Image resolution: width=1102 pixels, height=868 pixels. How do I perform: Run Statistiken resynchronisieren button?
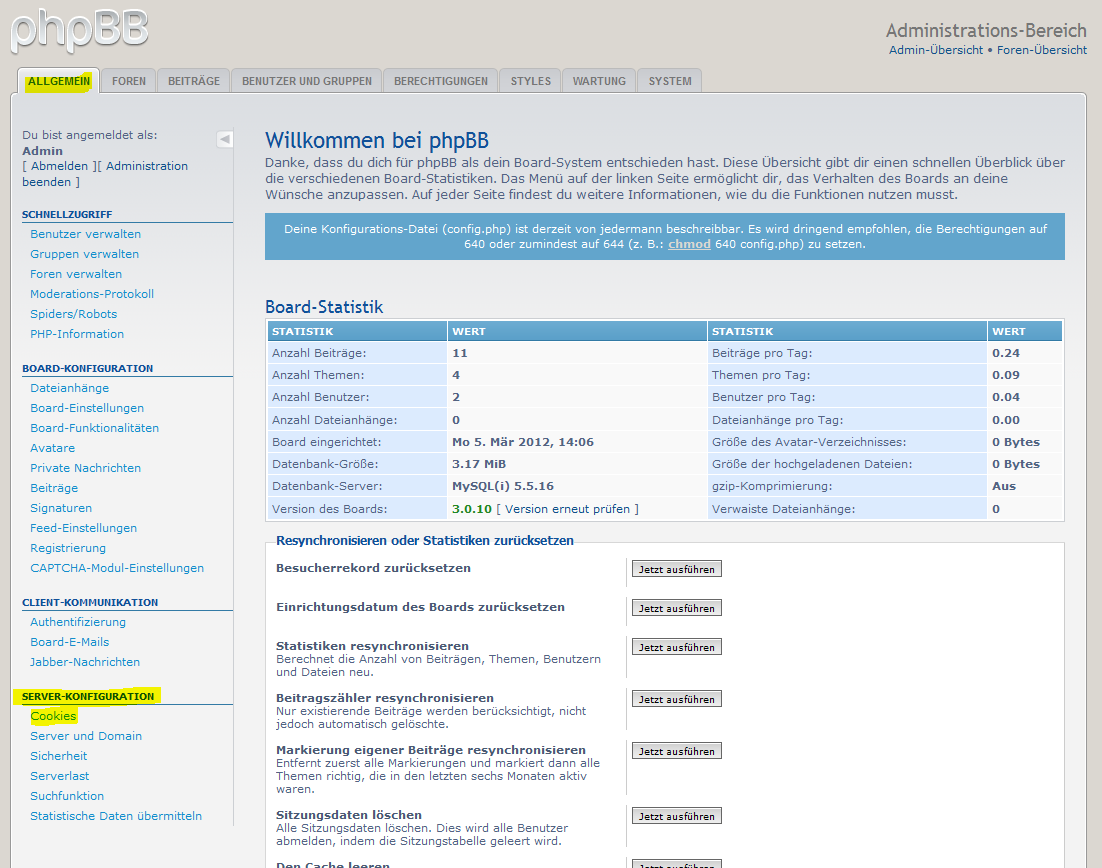tap(677, 647)
